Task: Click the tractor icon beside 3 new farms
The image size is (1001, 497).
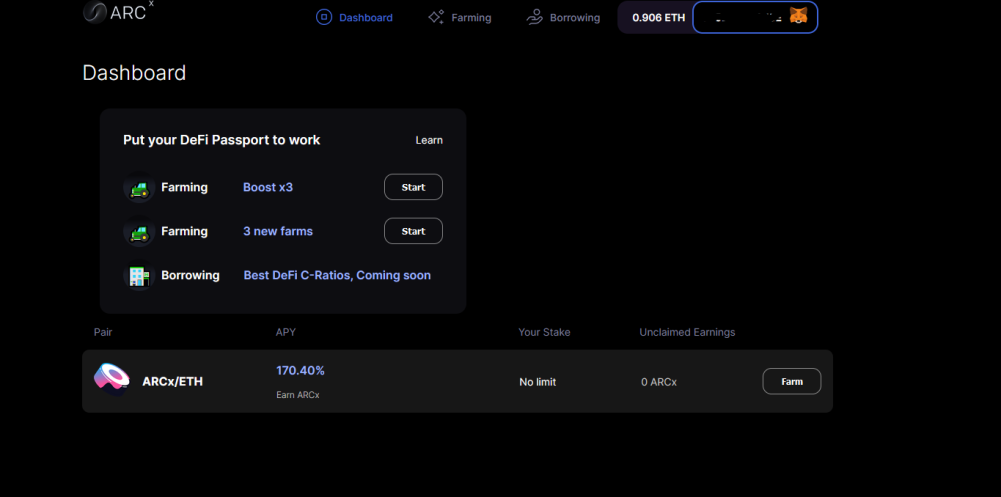Action: pos(139,232)
